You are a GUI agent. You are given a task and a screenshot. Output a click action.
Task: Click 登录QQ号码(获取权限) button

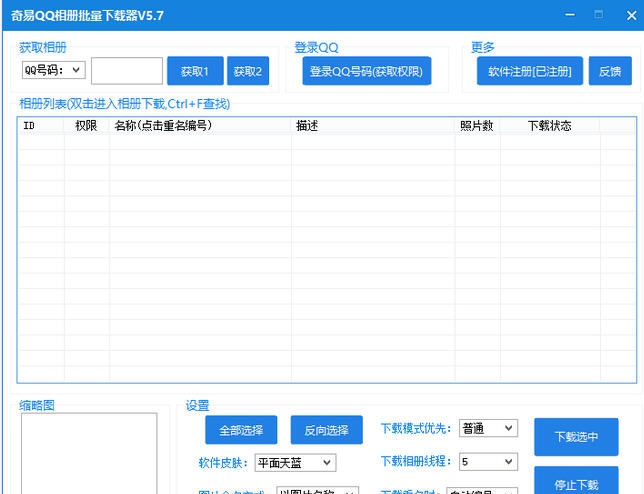366,71
